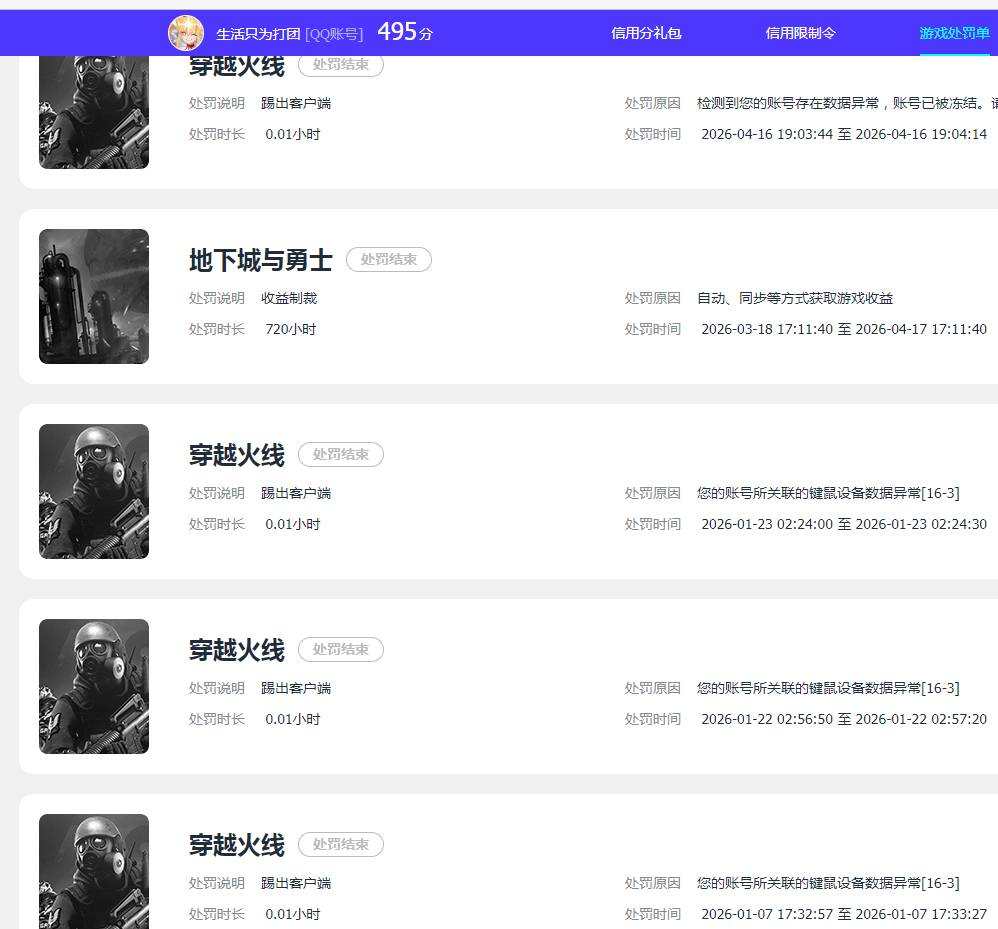Click time range starting 2026-01-22 02:56:50

(x=844, y=719)
